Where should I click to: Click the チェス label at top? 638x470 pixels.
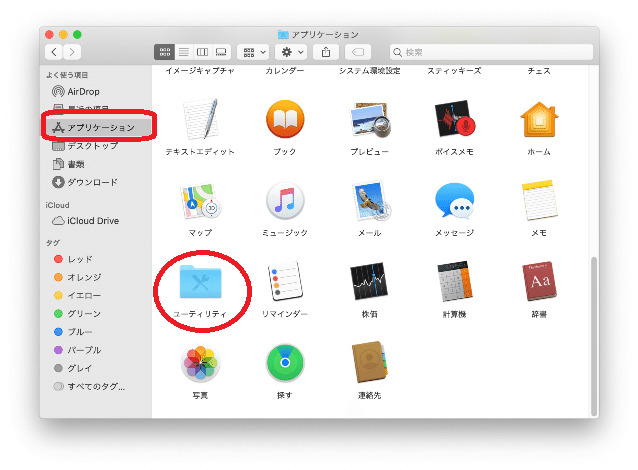tap(539, 71)
